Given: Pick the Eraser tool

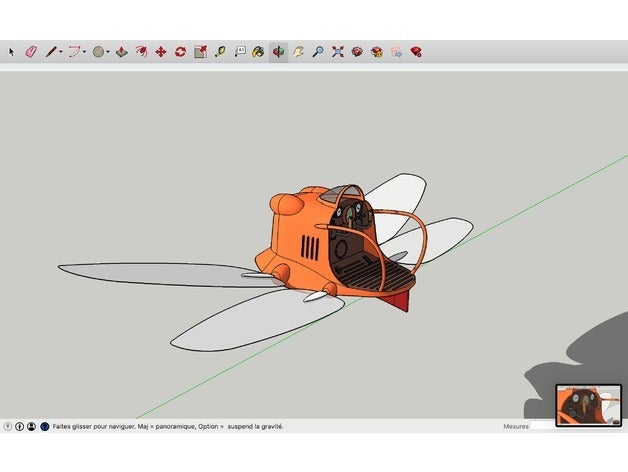Looking at the screenshot, I should tap(30, 51).
